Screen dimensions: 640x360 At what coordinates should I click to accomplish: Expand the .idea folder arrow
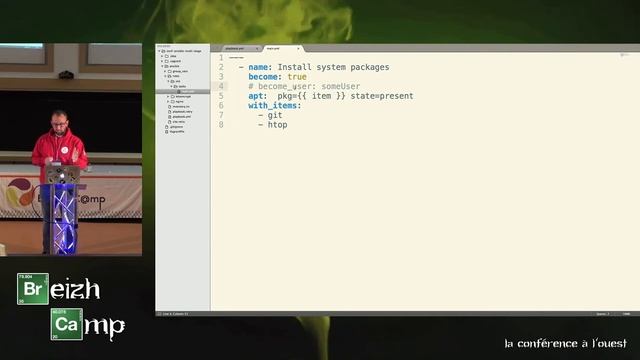(162, 56)
